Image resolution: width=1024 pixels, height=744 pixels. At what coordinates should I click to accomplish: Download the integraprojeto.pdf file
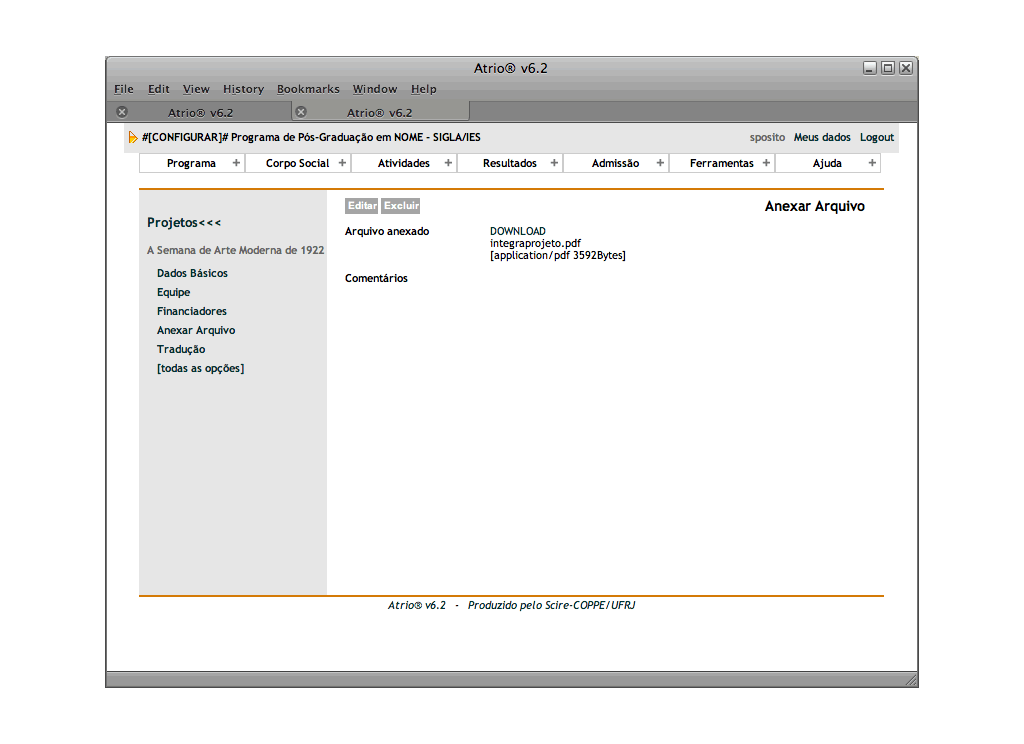coord(517,231)
